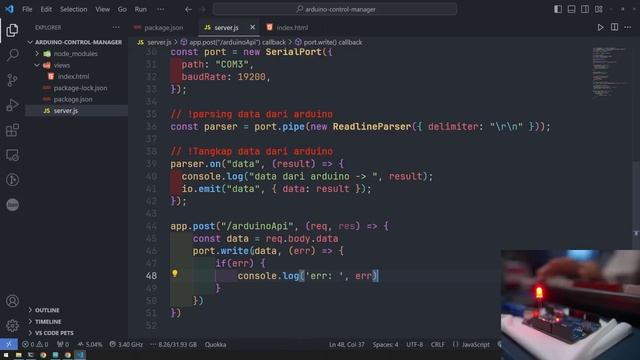Open the Edit menu

[x=46, y=9]
